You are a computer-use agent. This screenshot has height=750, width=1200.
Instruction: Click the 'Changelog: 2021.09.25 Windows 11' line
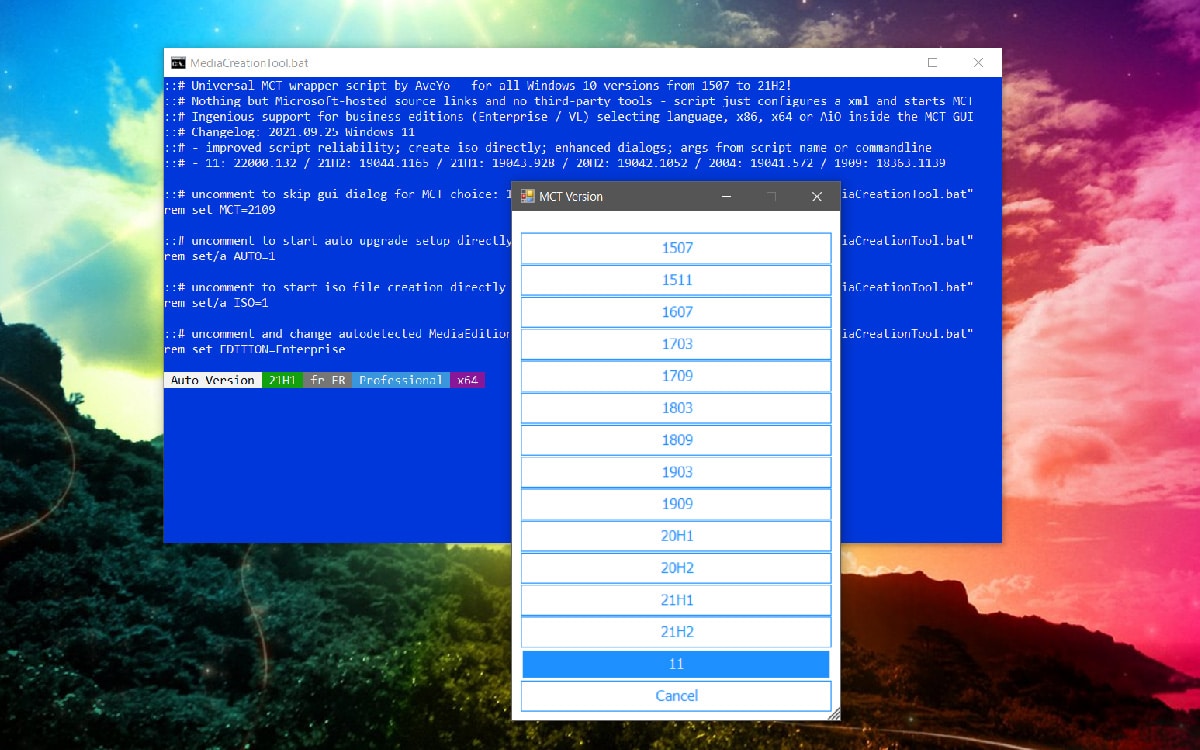coord(290,132)
